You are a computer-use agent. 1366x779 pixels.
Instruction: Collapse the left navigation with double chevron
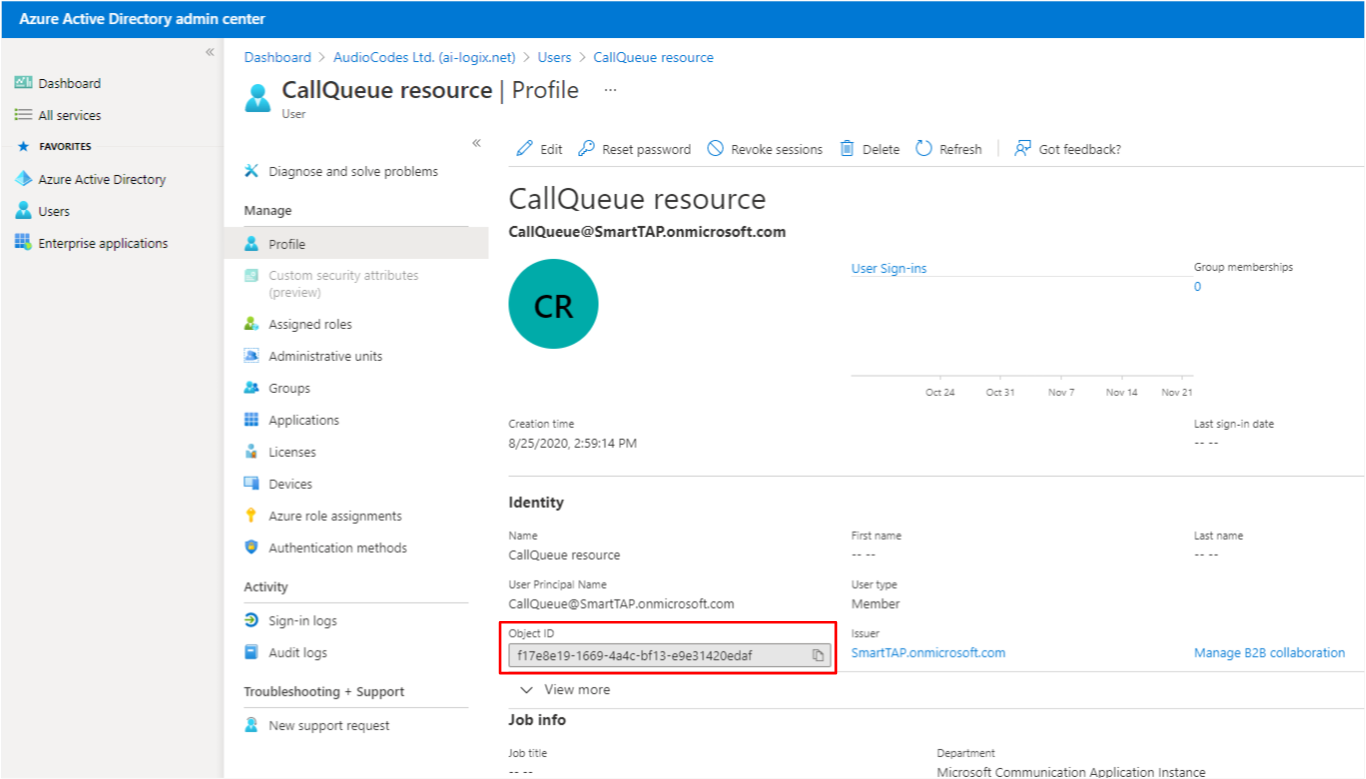pos(210,52)
